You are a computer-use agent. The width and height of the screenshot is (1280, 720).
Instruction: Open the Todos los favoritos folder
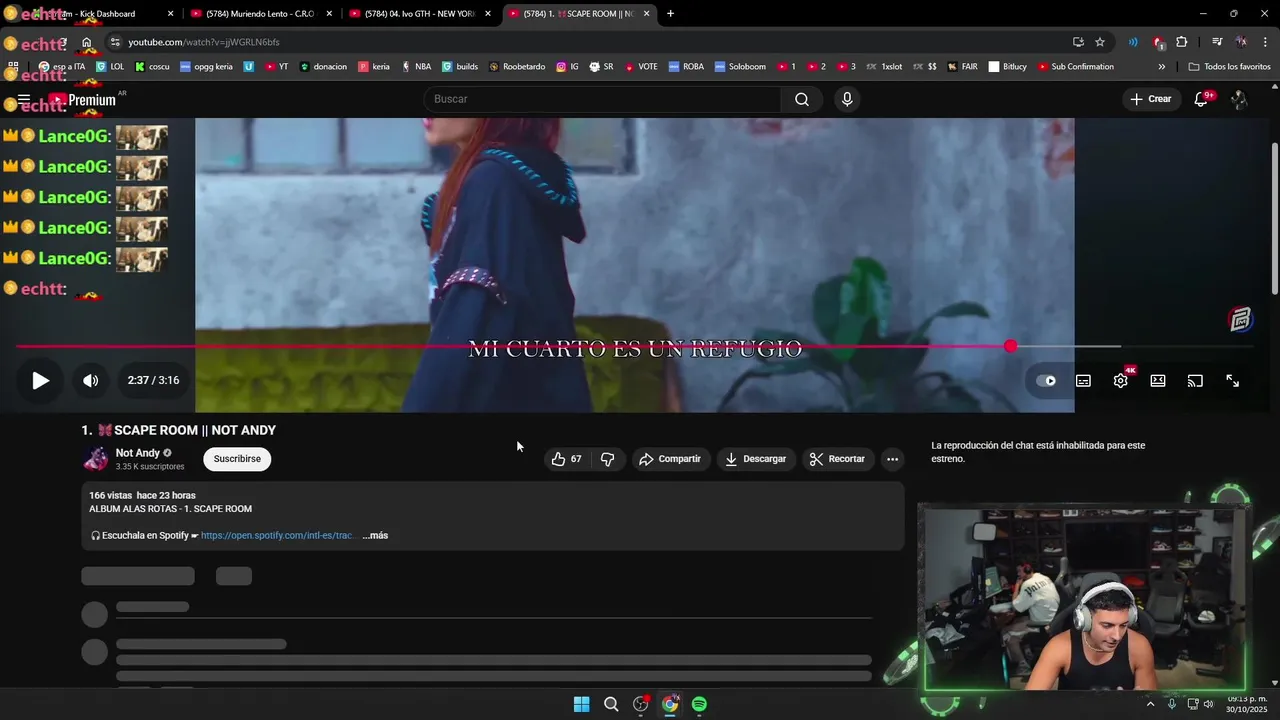[1229, 67]
